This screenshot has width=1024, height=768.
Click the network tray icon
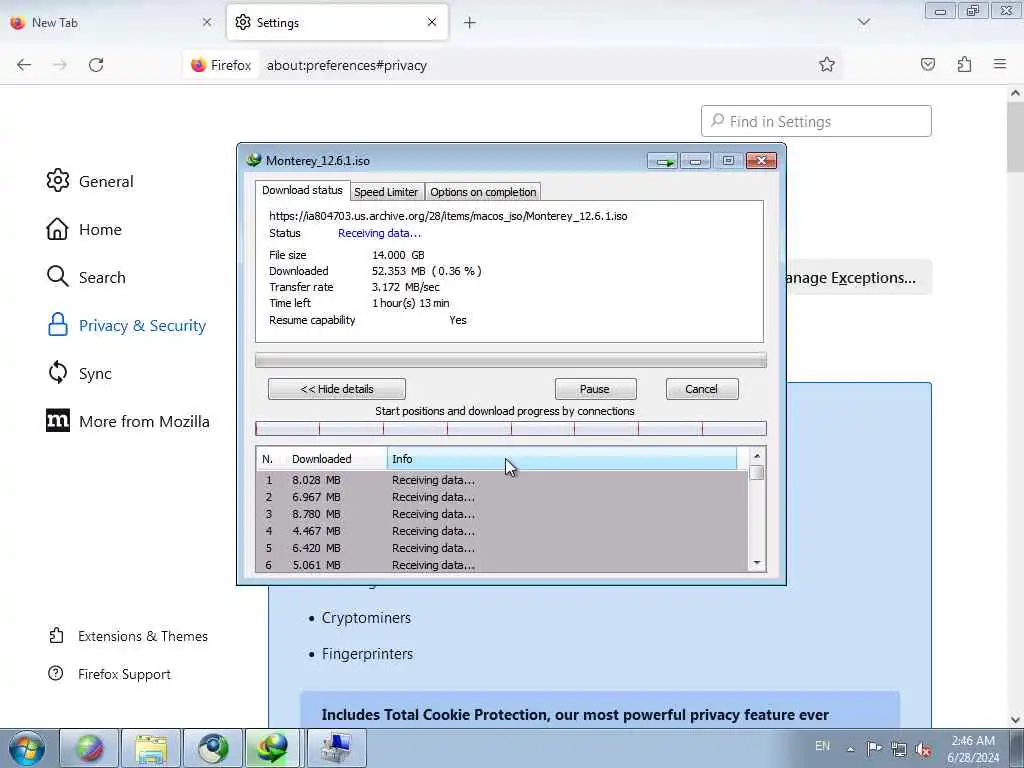pos(899,749)
